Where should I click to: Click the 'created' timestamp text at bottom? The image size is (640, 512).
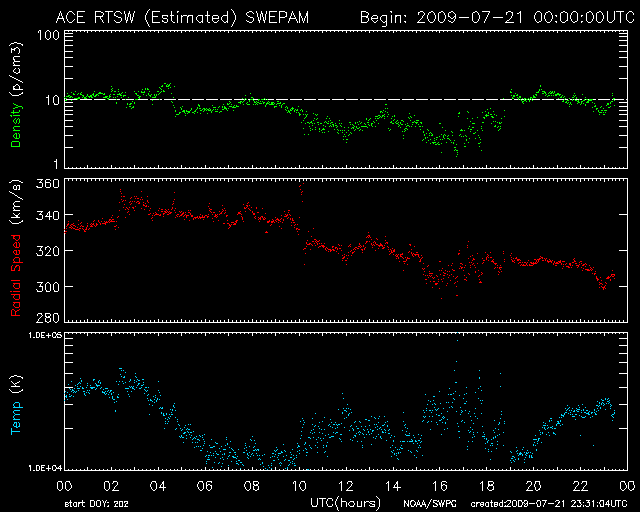click(x=549, y=504)
